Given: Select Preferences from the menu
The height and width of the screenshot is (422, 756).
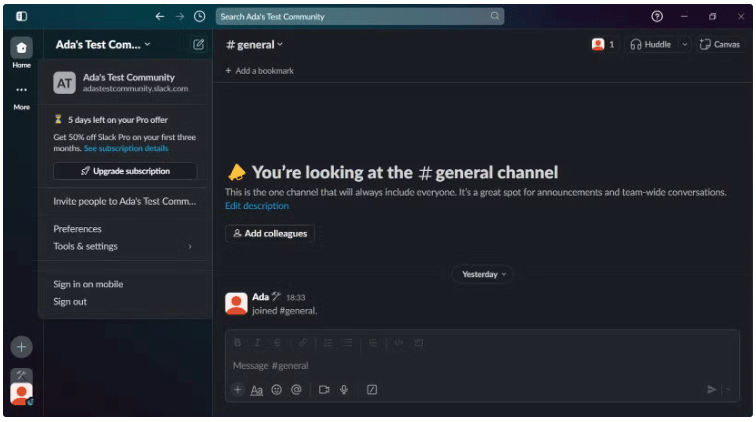Looking at the screenshot, I should point(77,229).
